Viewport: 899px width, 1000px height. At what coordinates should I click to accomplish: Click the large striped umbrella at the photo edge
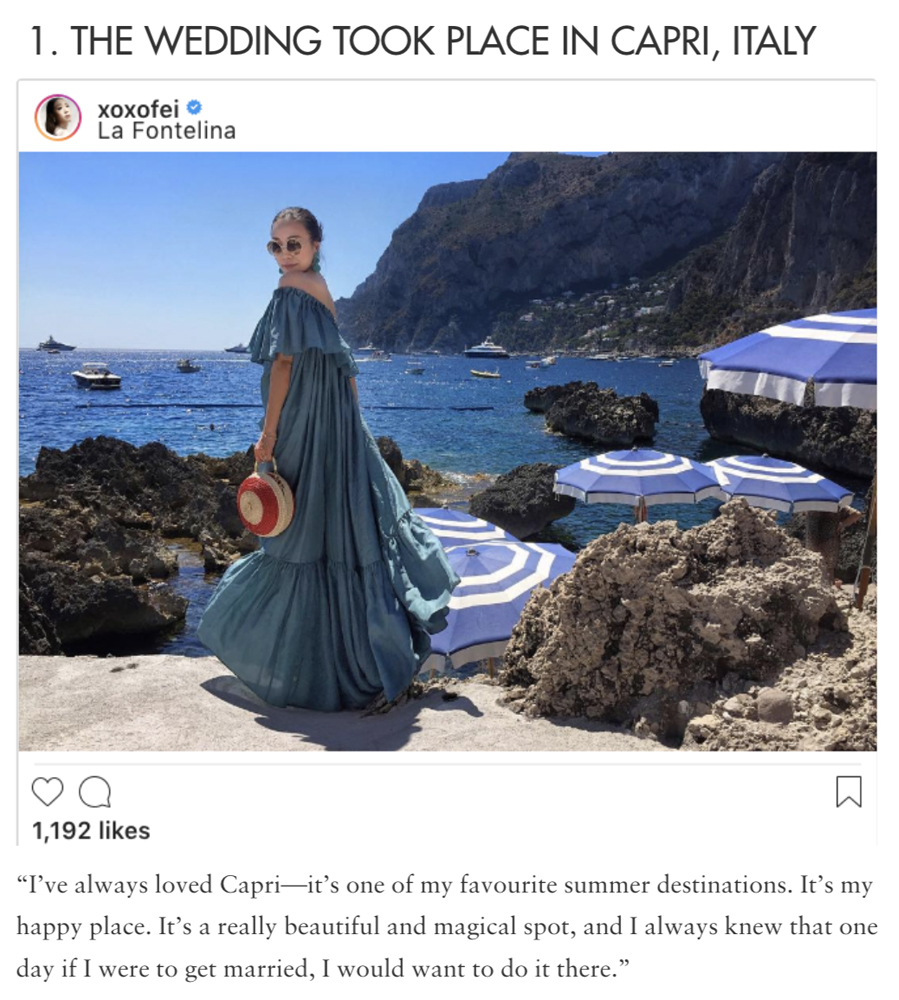[791, 357]
